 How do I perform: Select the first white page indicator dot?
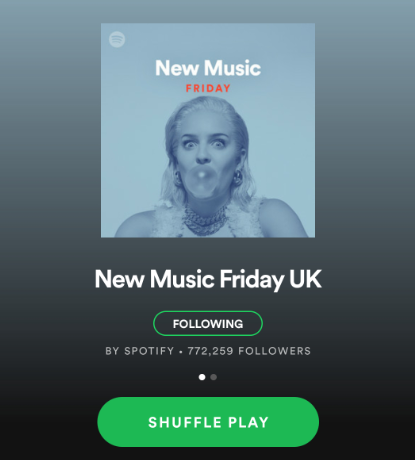pyautogui.click(x=202, y=377)
